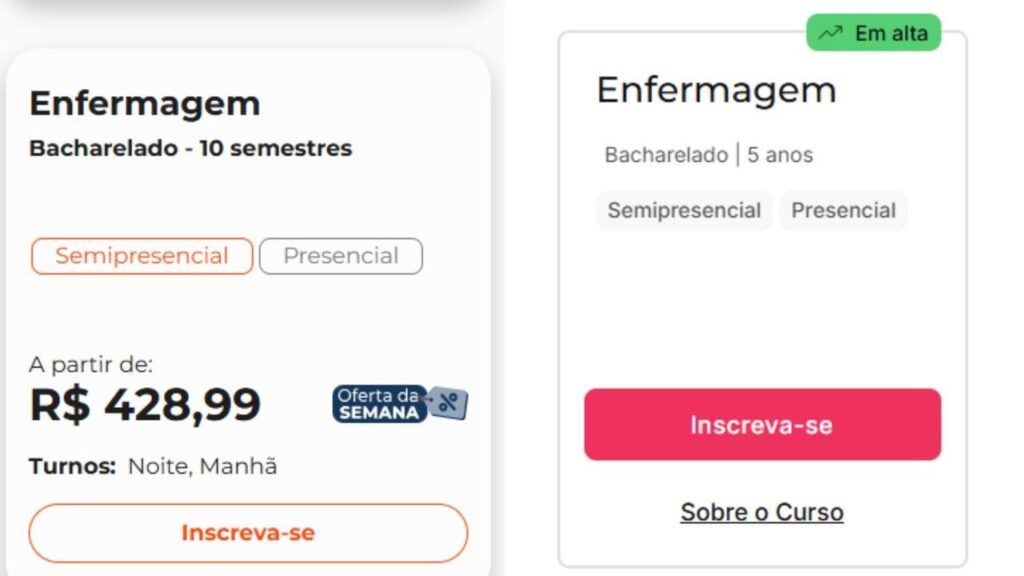Click the Oferta da Semana badge
The image size is (1024, 576).
point(400,404)
